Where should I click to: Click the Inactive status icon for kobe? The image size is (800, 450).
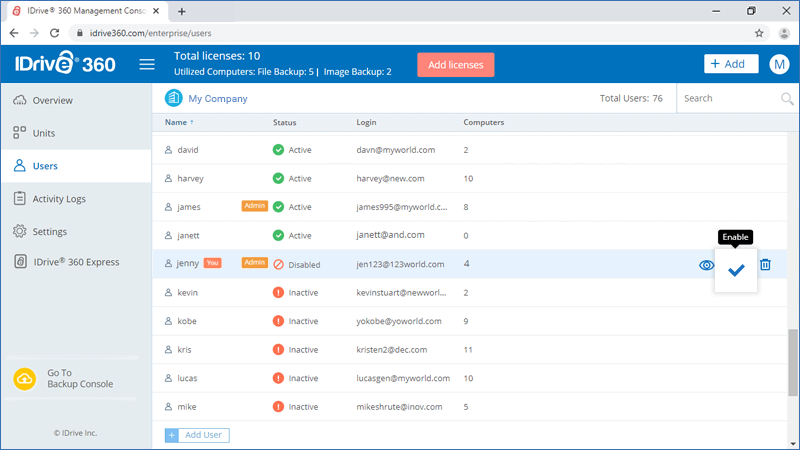(278, 321)
